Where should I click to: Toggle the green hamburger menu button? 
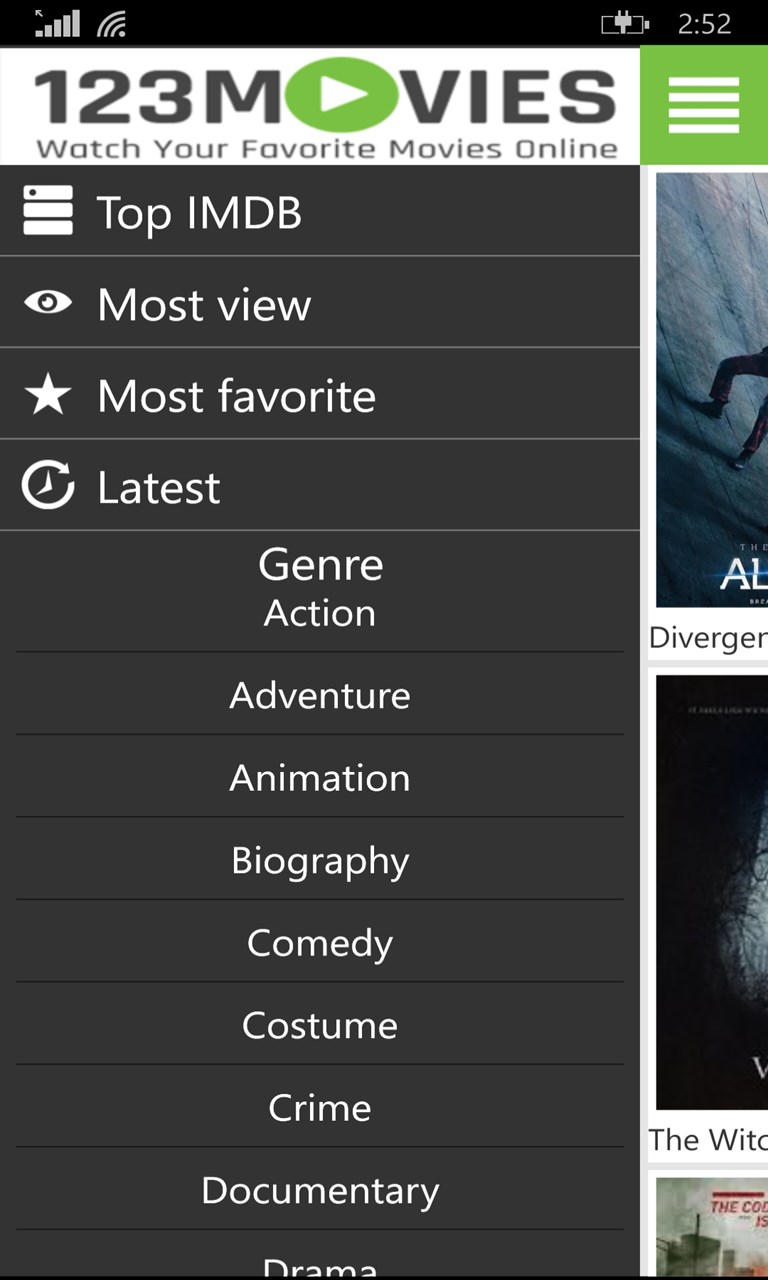(704, 105)
